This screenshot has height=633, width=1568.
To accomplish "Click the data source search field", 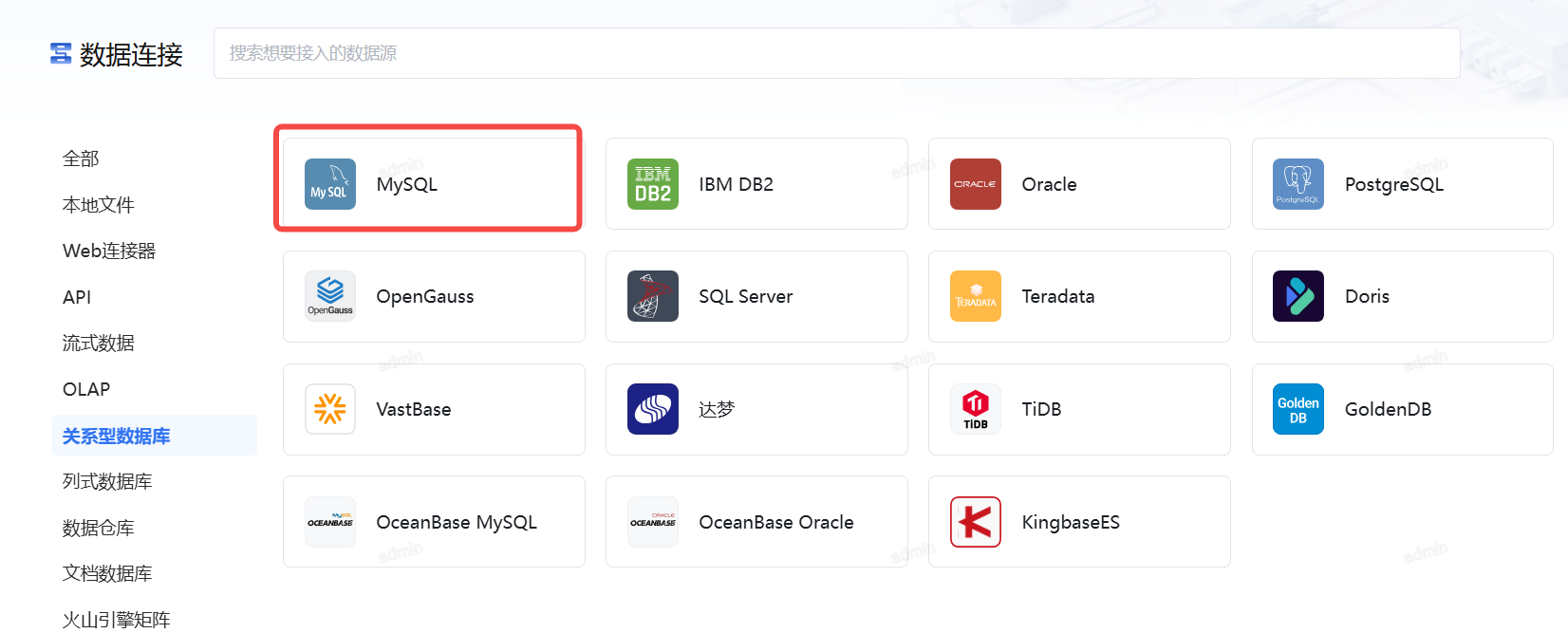I will (837, 53).
